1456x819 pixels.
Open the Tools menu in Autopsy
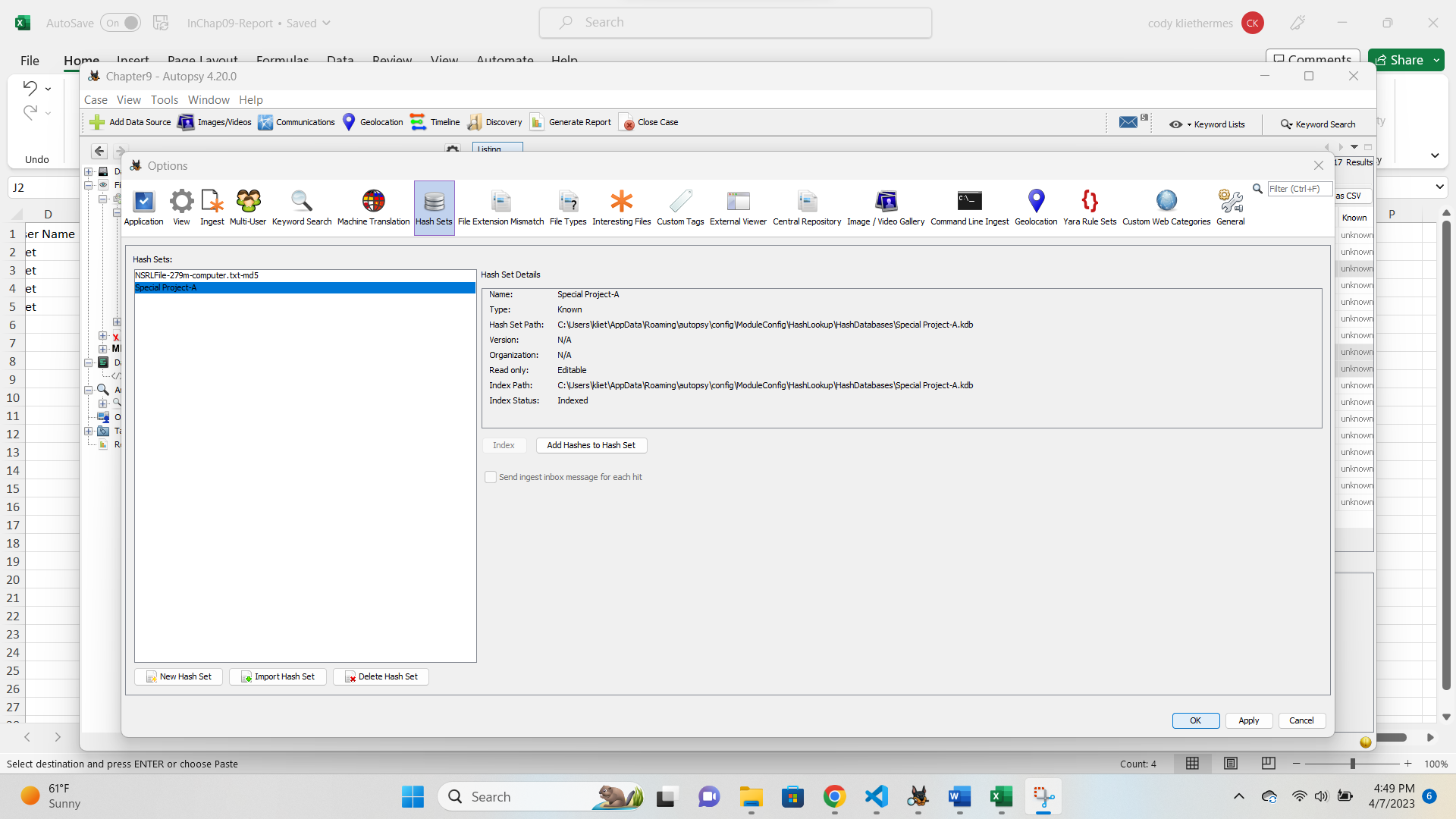pyautogui.click(x=164, y=100)
